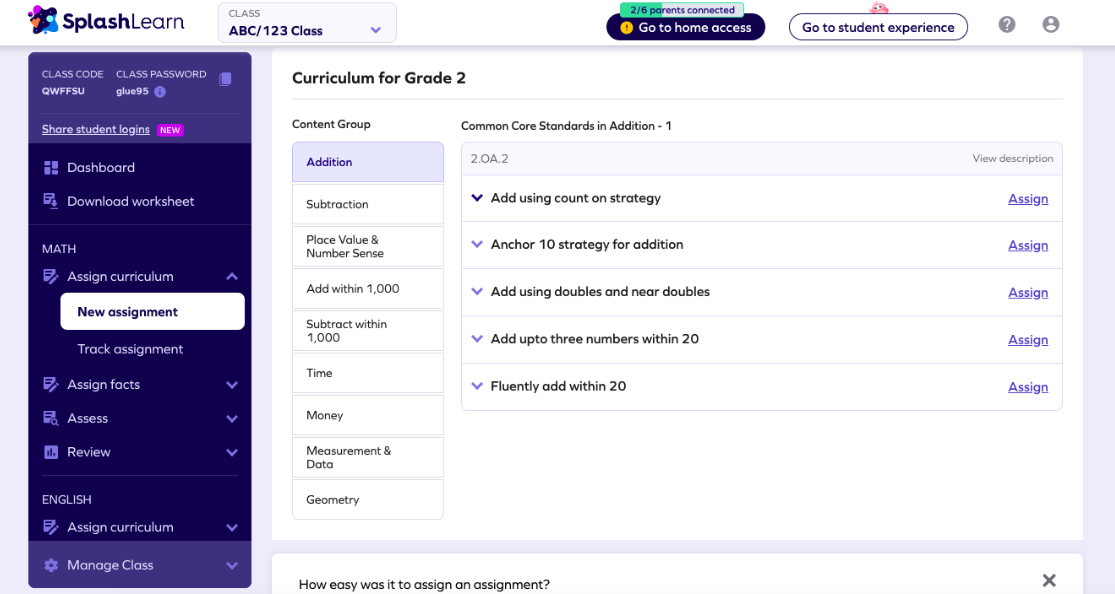Screen dimensions: 1115x594
Task: Select the Subtraction content group
Action: 367,204
